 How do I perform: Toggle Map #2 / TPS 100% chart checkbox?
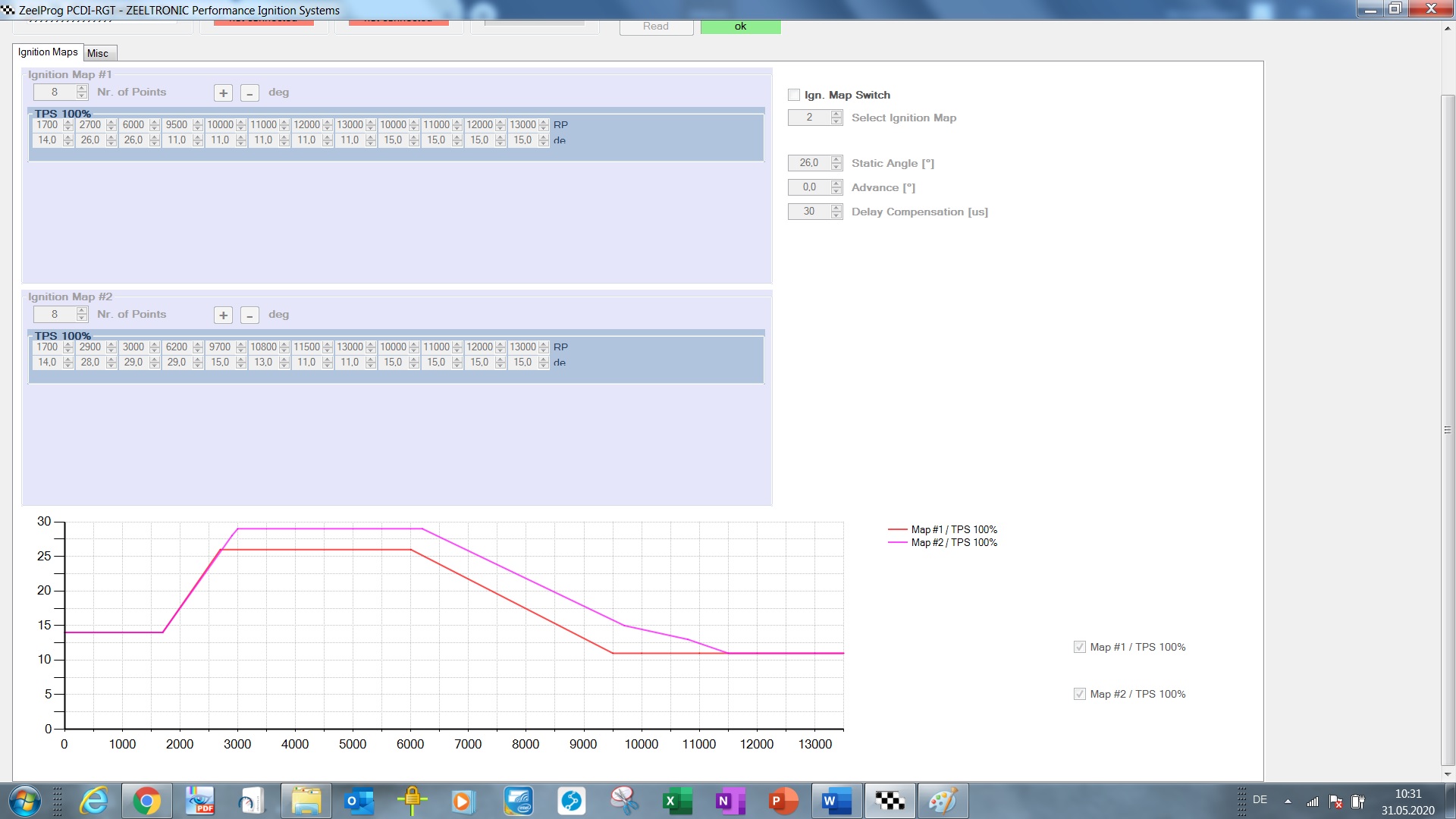point(1079,694)
